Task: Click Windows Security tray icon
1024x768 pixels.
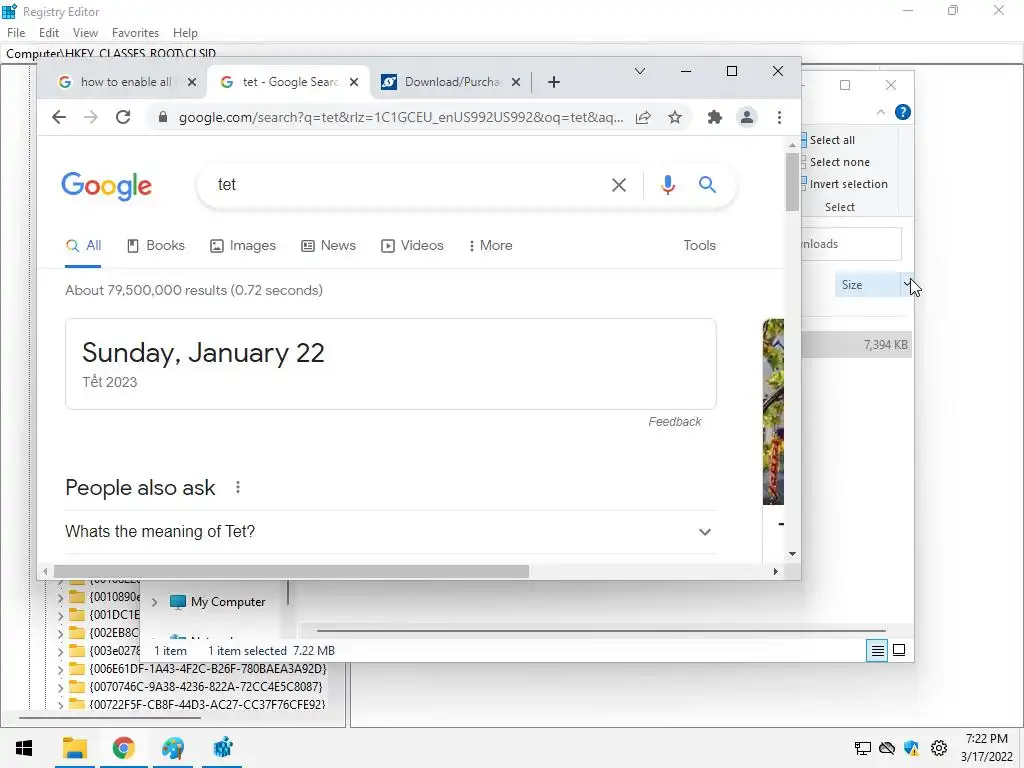Action: click(912, 748)
